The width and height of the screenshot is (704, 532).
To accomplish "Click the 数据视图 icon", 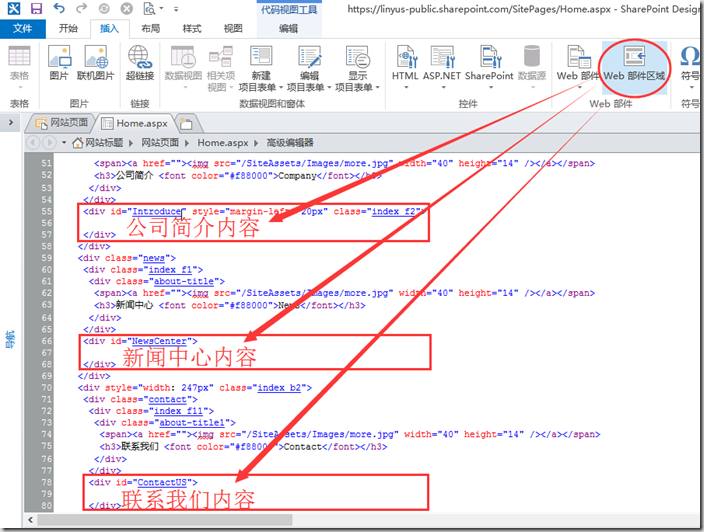I will (x=183, y=62).
